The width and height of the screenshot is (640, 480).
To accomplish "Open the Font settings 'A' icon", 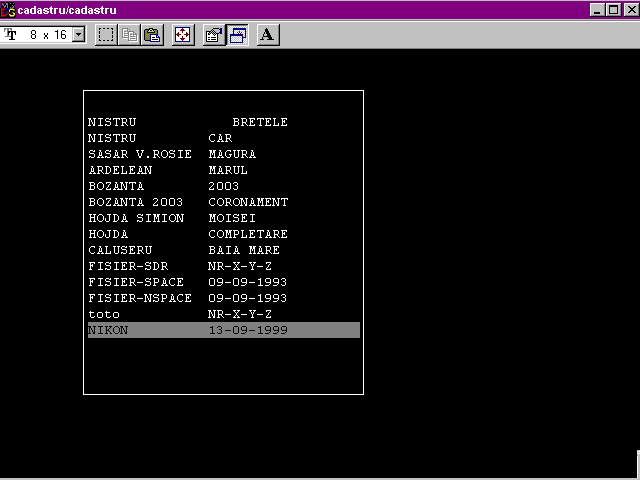I will 267,35.
